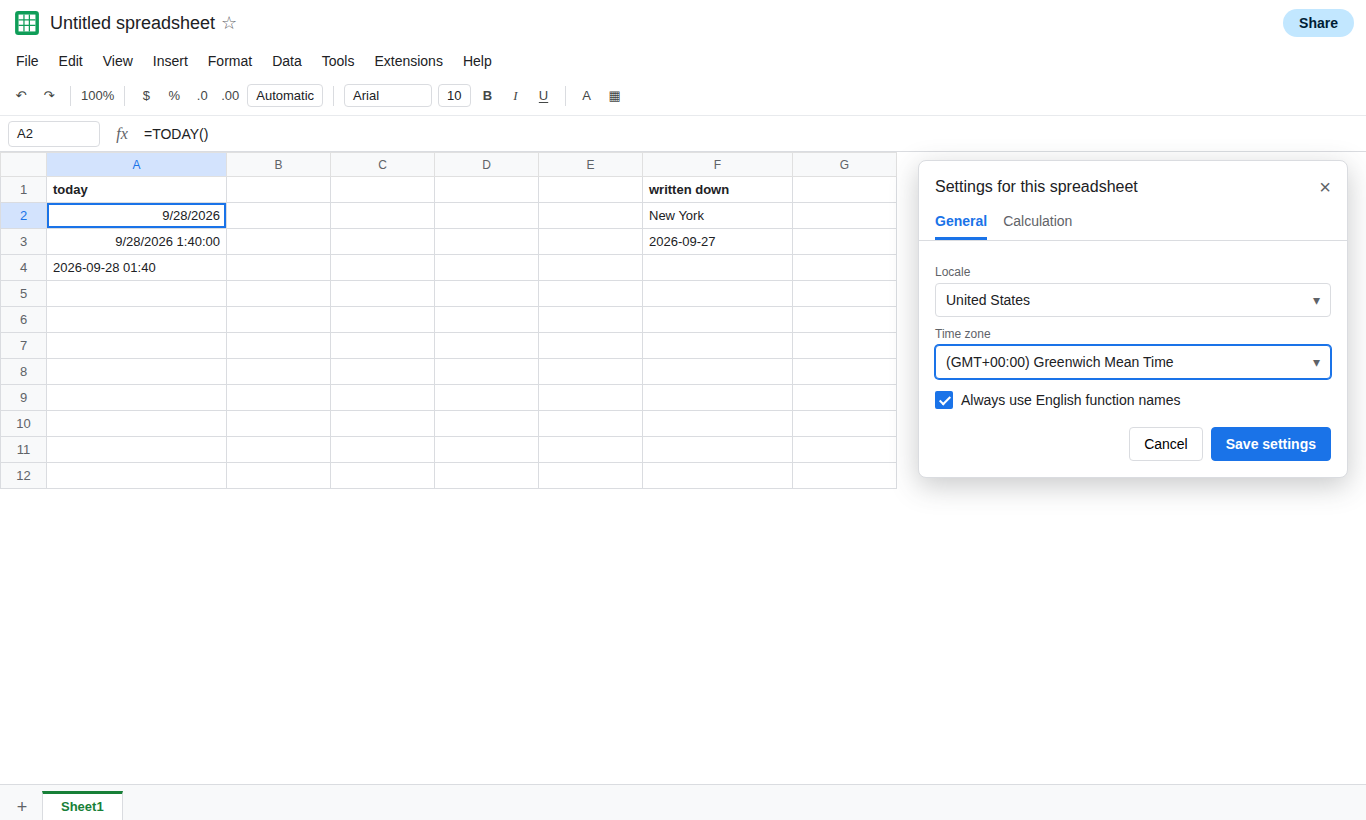Image resolution: width=1366 pixels, height=820 pixels.
Task: Open the View menu
Action: pos(118,61)
